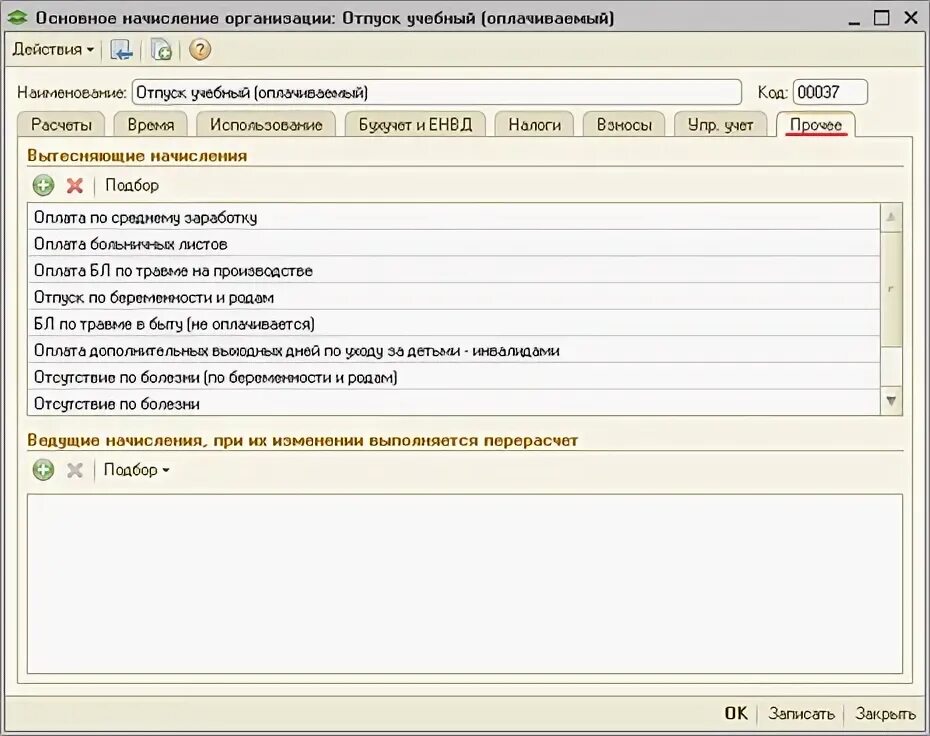Select the Взносы tab
Image resolution: width=930 pixels, height=736 pixels.
coord(624,125)
